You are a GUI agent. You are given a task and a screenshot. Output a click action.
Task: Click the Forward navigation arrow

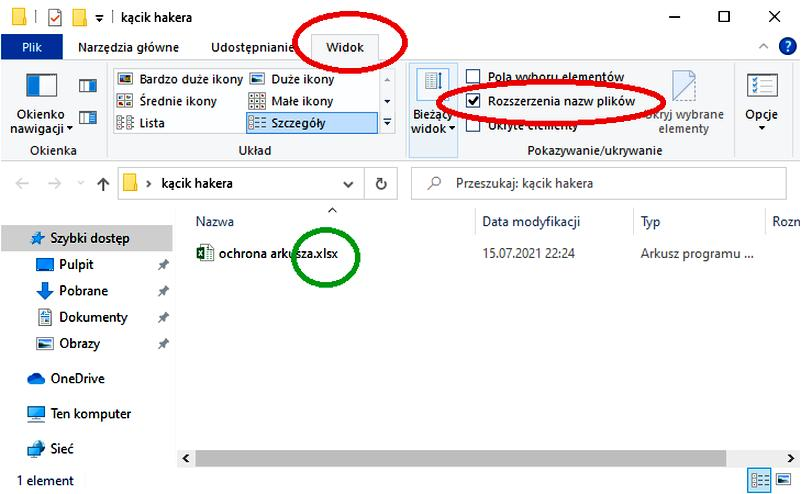point(55,183)
